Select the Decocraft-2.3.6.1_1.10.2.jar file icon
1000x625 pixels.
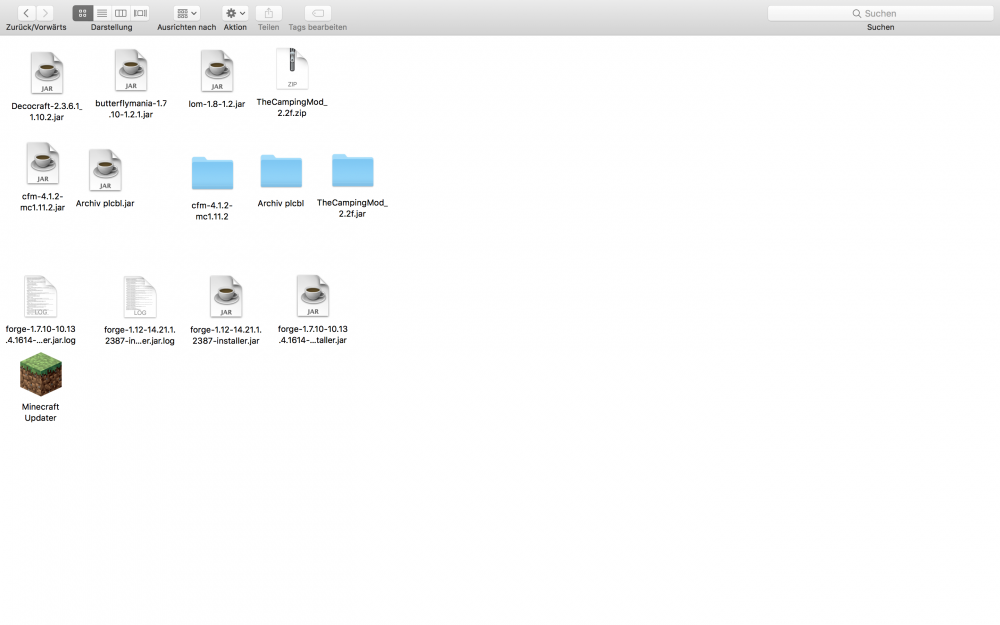click(47, 73)
